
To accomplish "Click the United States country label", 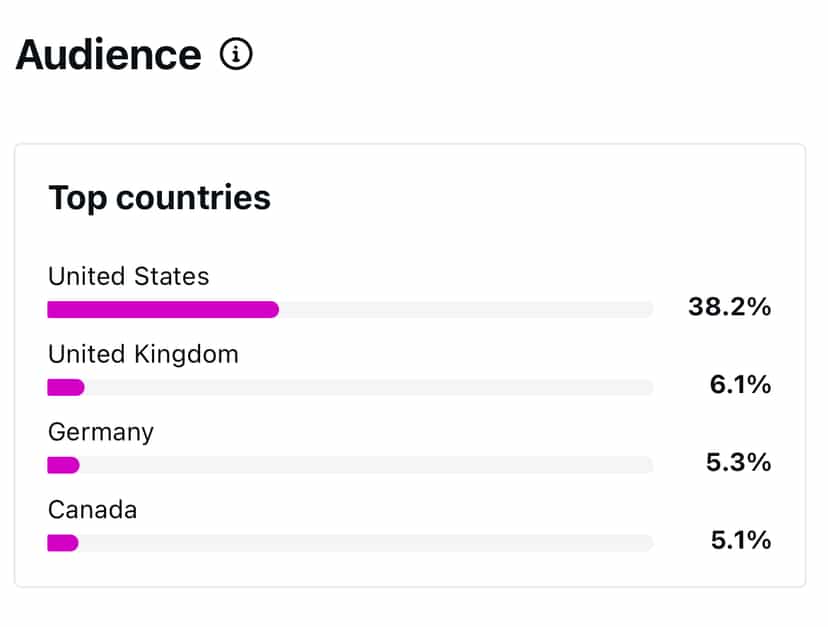I will pos(129,276).
